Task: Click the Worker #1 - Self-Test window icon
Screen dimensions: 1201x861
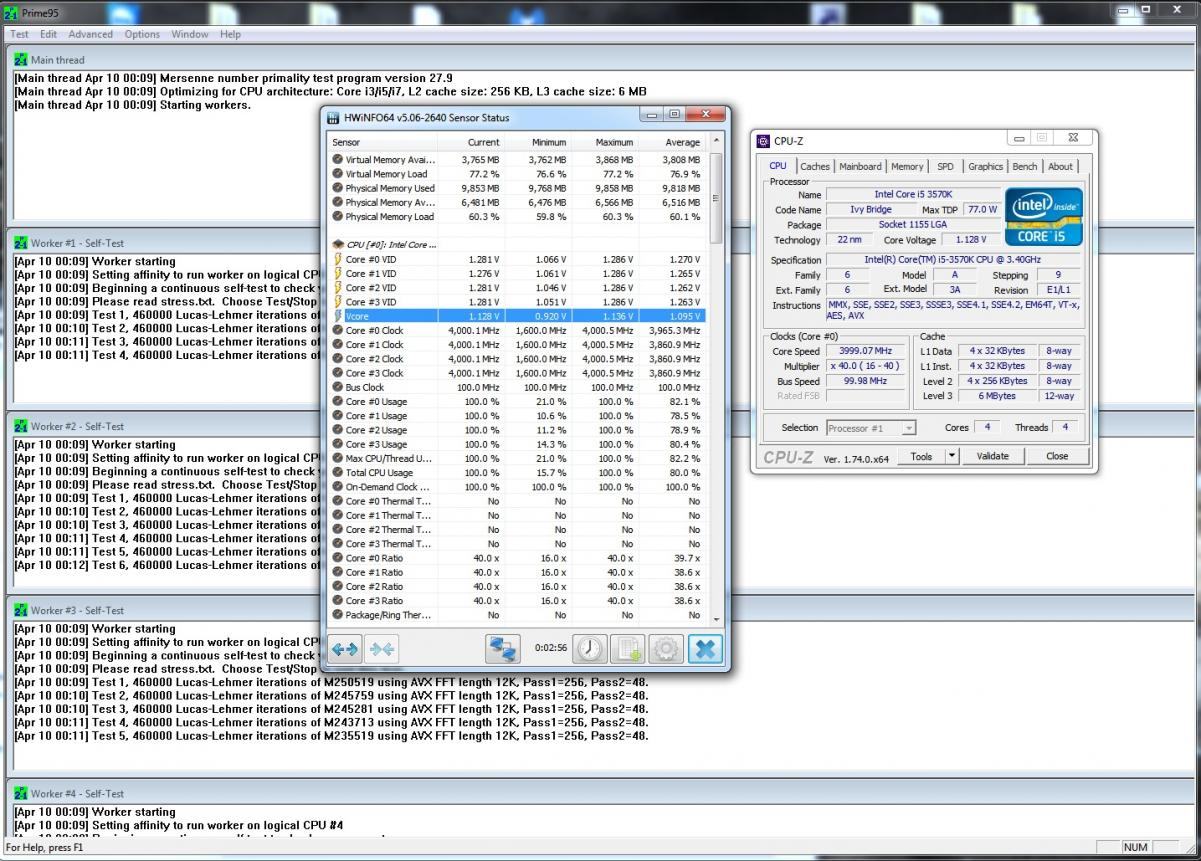Action: [x=20, y=243]
